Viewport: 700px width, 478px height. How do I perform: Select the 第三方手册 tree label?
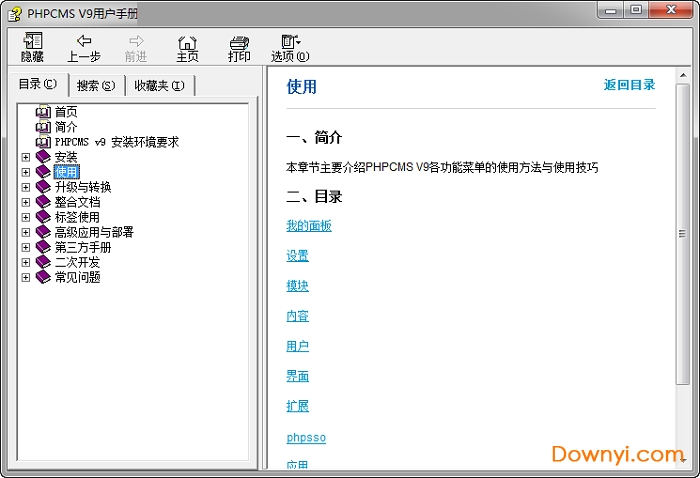point(83,247)
